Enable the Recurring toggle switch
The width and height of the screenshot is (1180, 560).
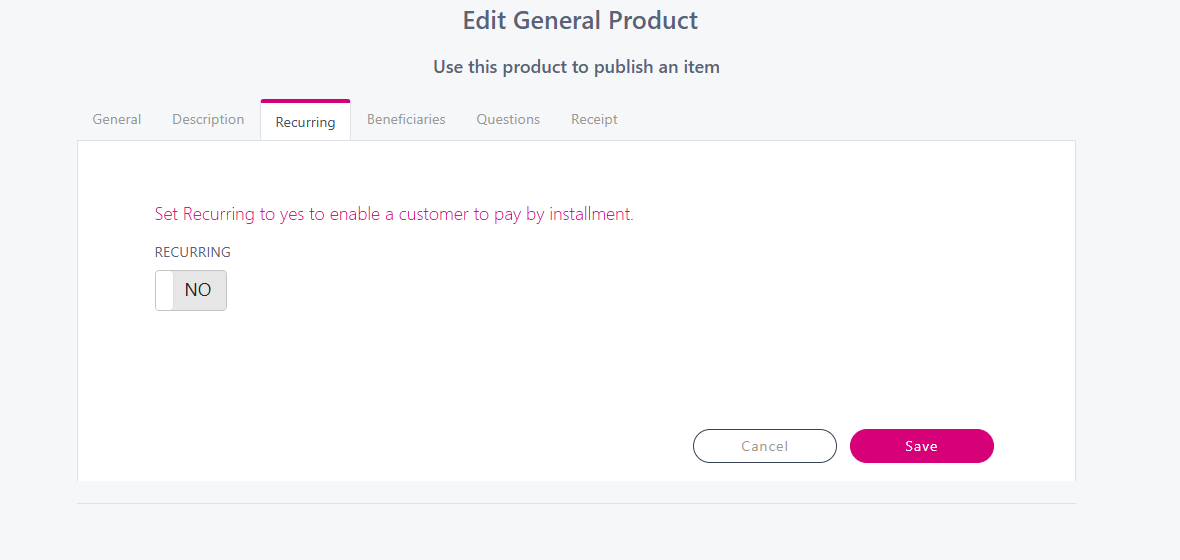(x=191, y=290)
